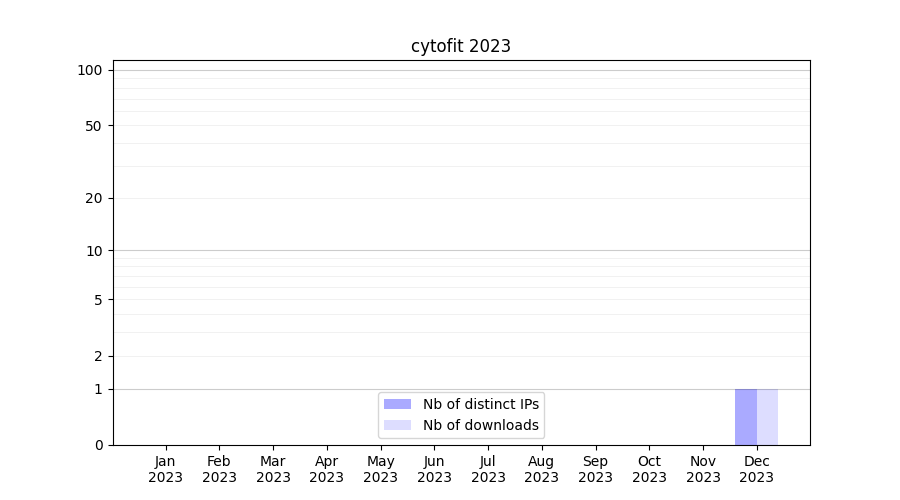Select the 'Mar 2023' x-axis label

[273, 469]
